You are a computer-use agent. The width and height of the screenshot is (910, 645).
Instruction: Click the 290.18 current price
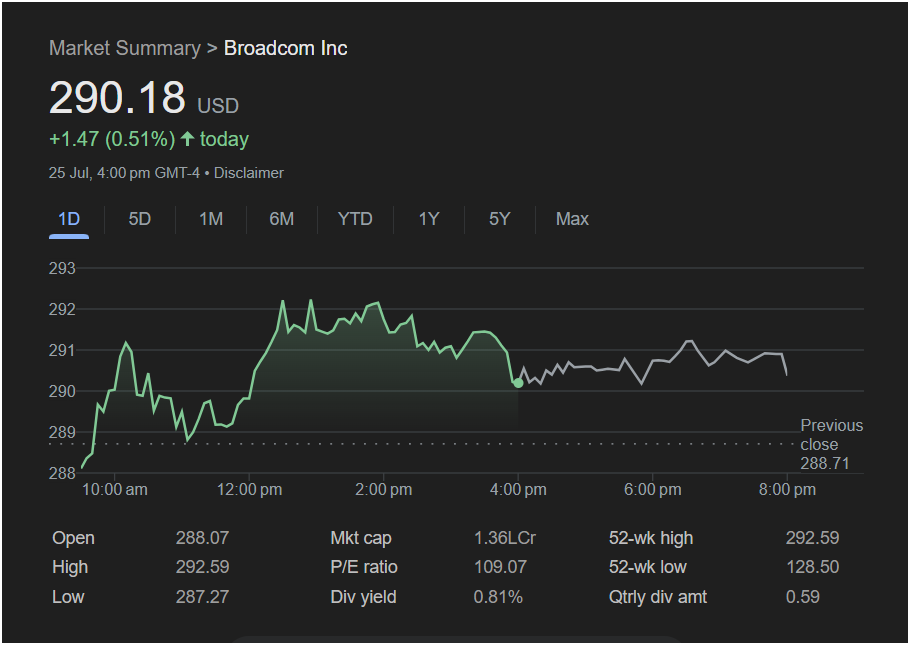117,97
